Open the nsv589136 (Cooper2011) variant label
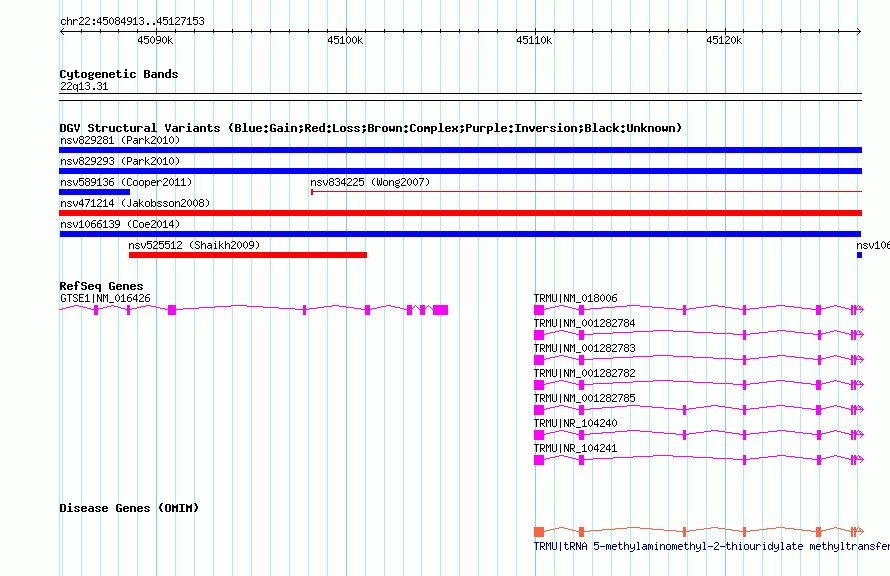Image resolution: width=890 pixels, height=576 pixels. tap(126, 182)
